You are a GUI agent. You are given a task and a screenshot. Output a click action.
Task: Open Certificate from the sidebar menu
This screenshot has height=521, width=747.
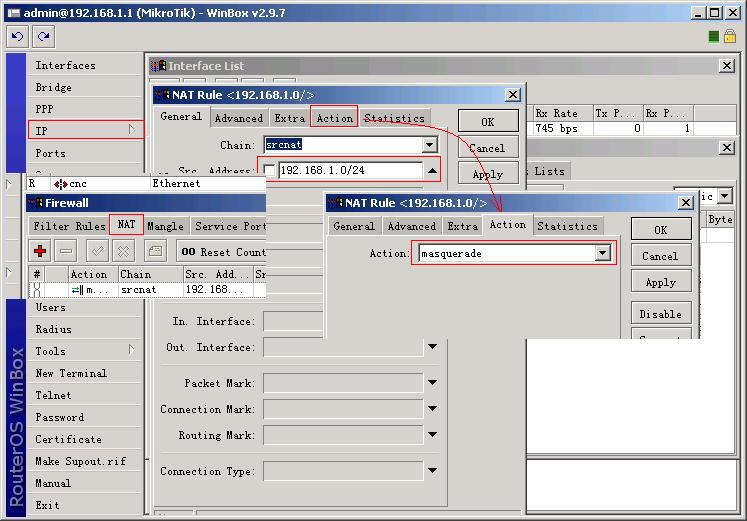pyautogui.click(x=85, y=439)
